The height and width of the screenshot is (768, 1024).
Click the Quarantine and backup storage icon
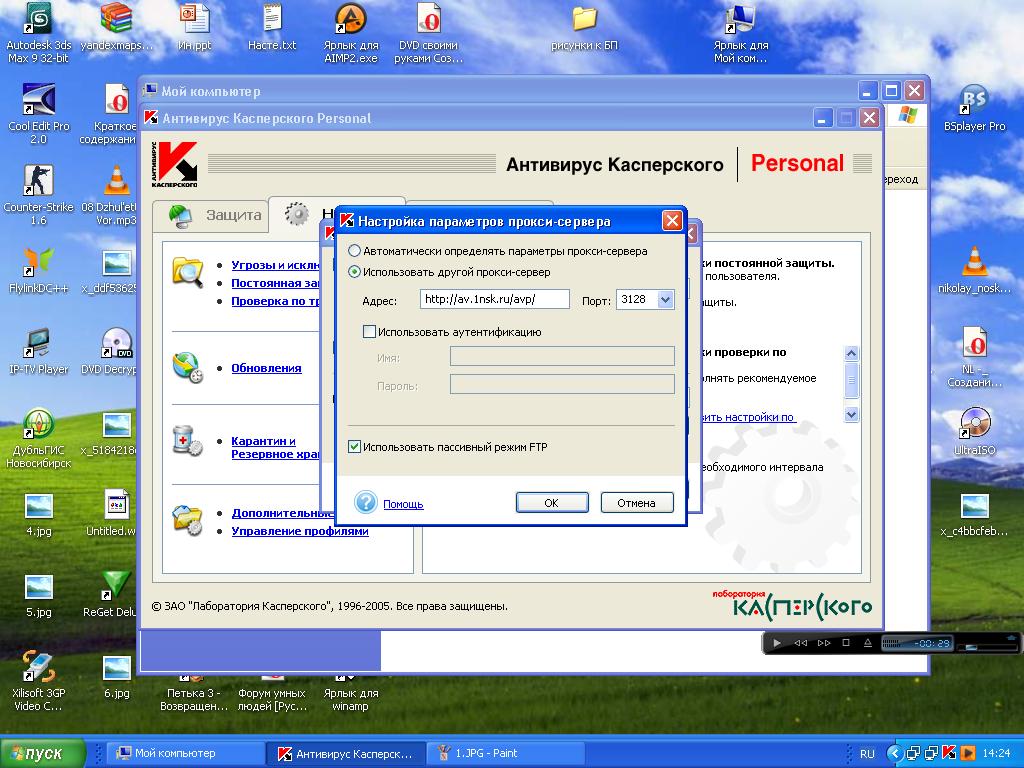tap(188, 441)
